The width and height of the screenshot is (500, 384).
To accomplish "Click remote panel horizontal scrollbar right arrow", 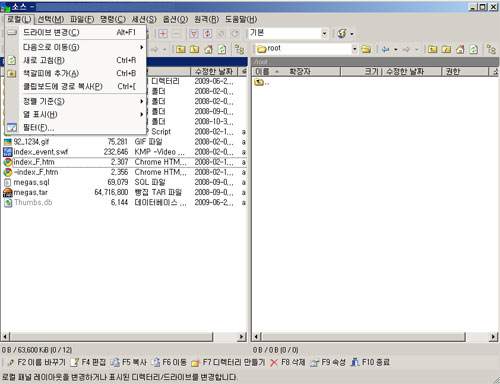I will pos(494,337).
